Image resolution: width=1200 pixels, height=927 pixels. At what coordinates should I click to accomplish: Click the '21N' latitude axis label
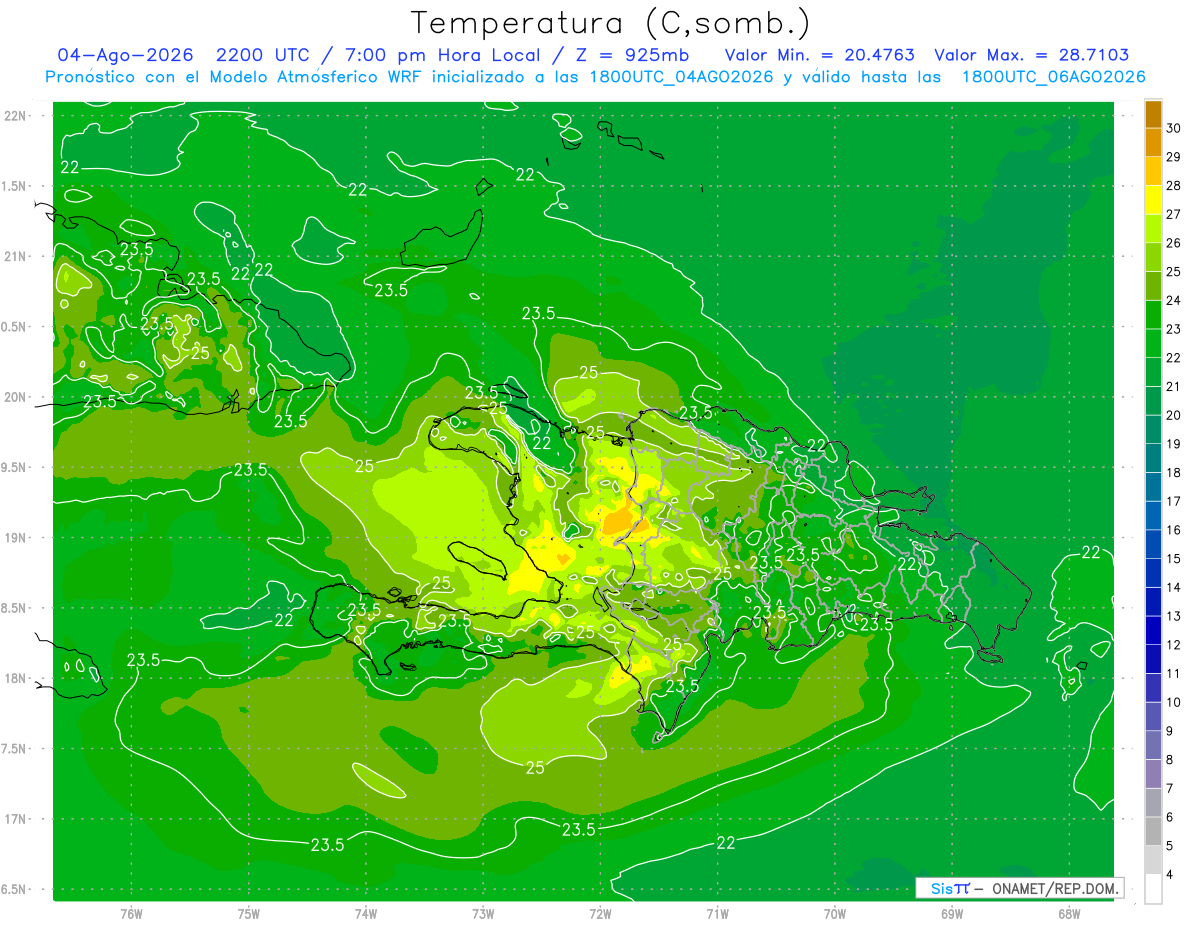pyautogui.click(x=16, y=256)
